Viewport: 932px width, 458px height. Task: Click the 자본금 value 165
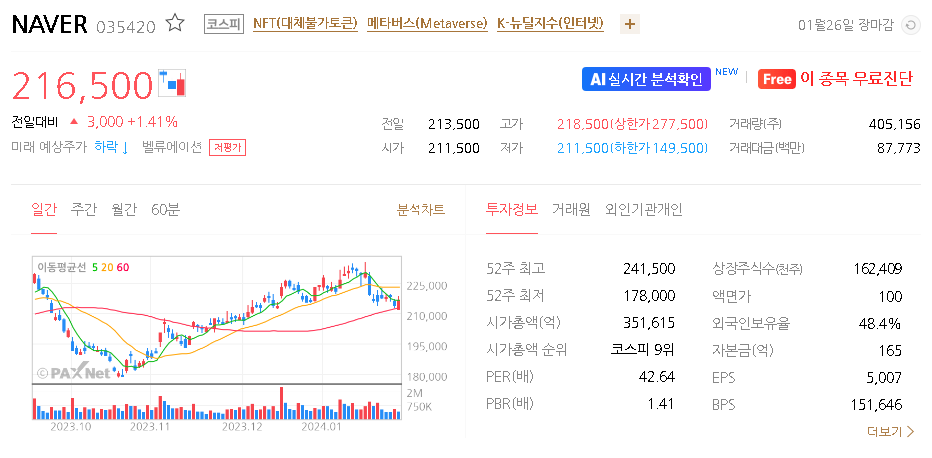[890, 350]
